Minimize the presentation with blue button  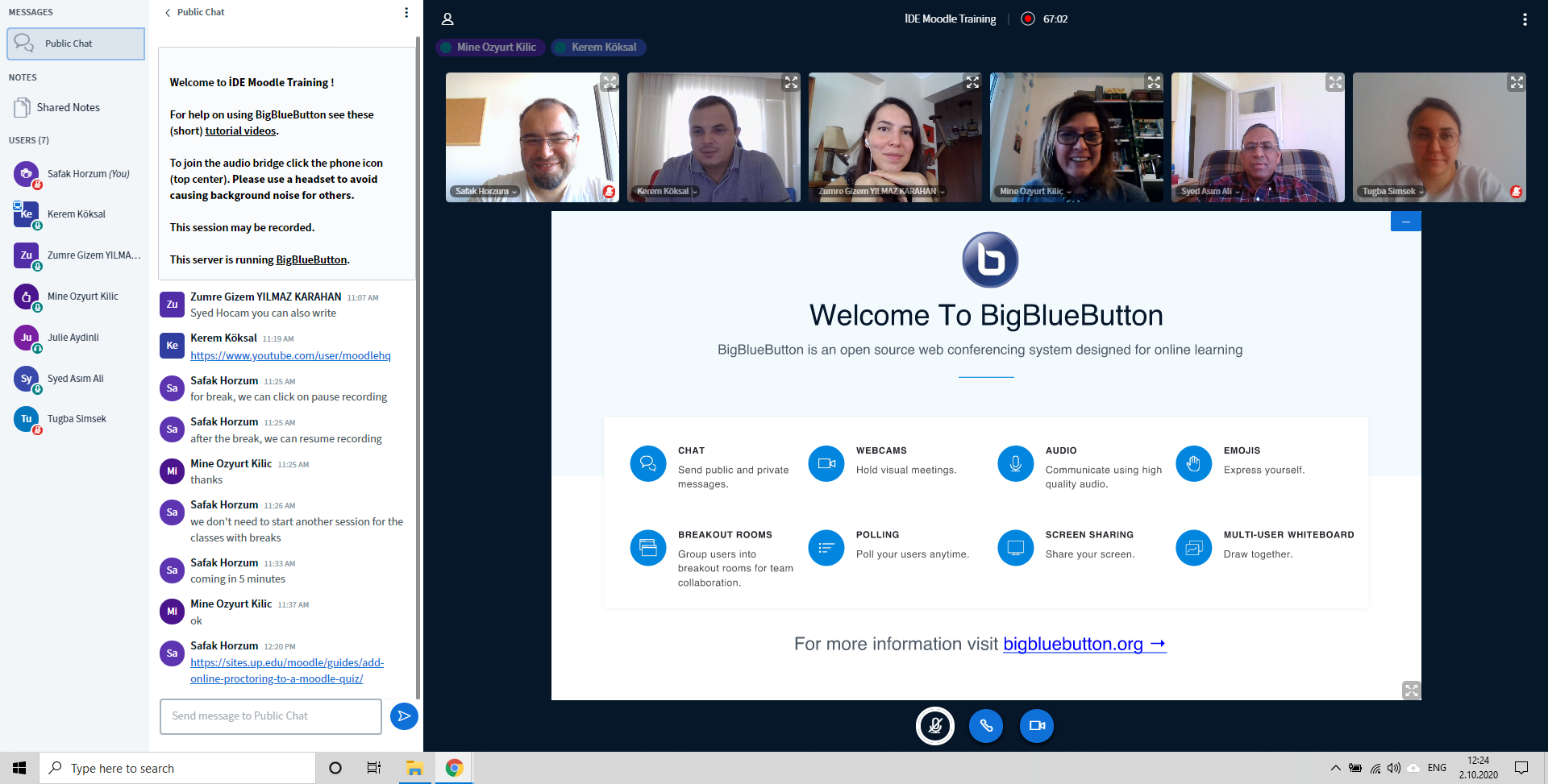click(x=1405, y=222)
